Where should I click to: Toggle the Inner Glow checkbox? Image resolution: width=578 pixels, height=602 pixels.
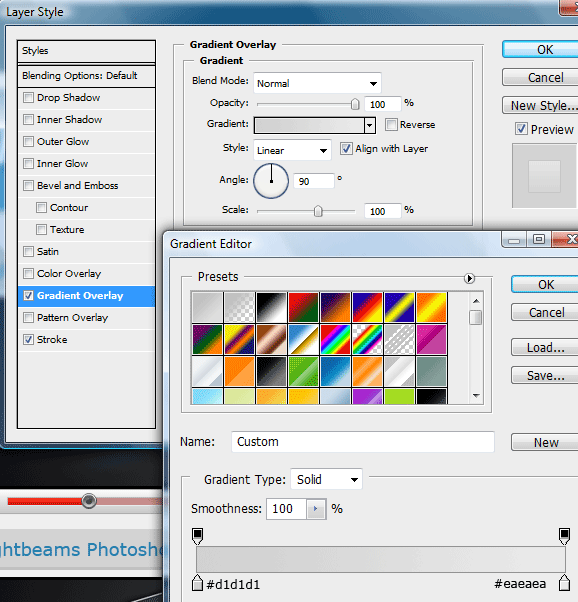pyautogui.click(x=28, y=164)
